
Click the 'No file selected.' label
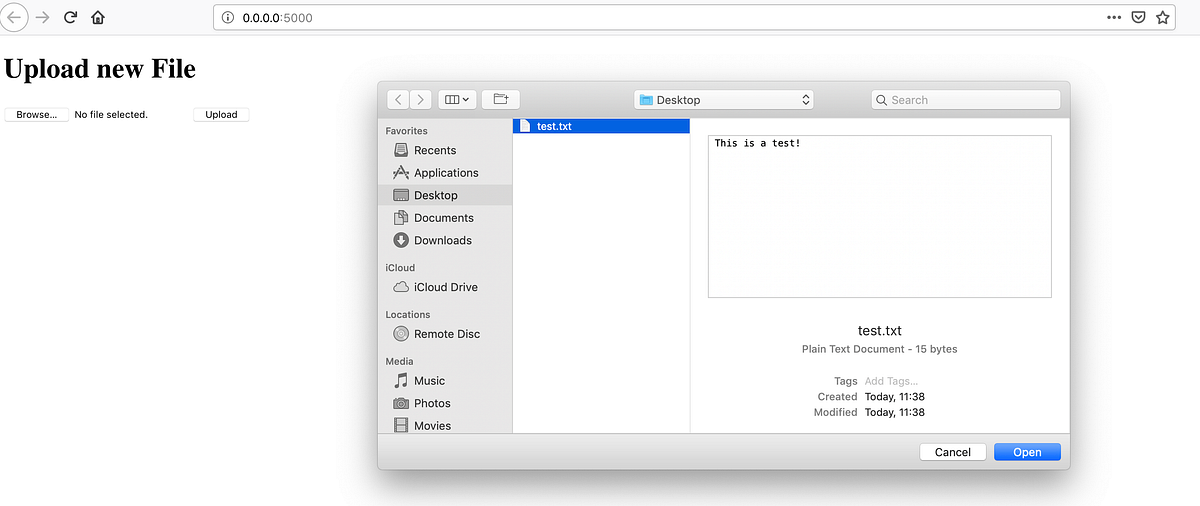click(111, 115)
